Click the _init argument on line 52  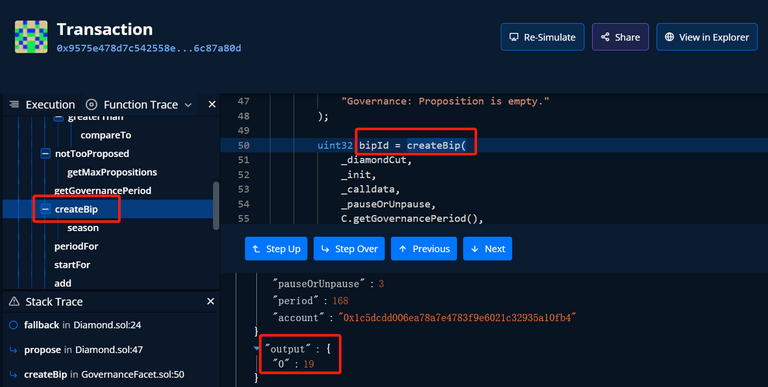point(359,174)
